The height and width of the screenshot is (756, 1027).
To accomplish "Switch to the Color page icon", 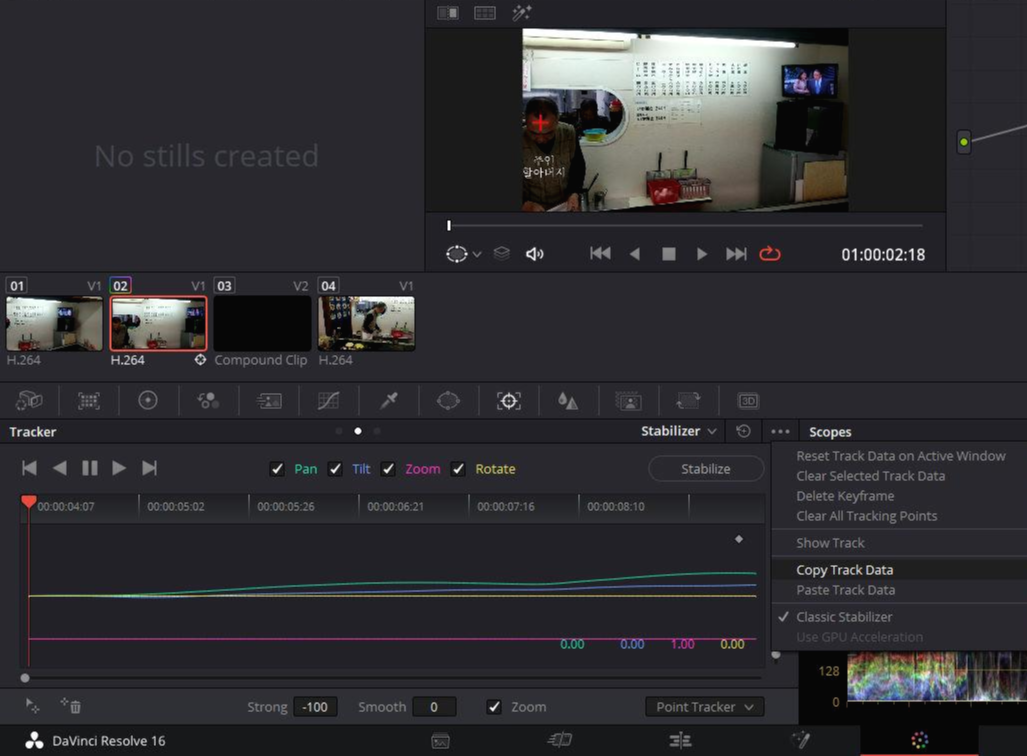I will (x=920, y=740).
